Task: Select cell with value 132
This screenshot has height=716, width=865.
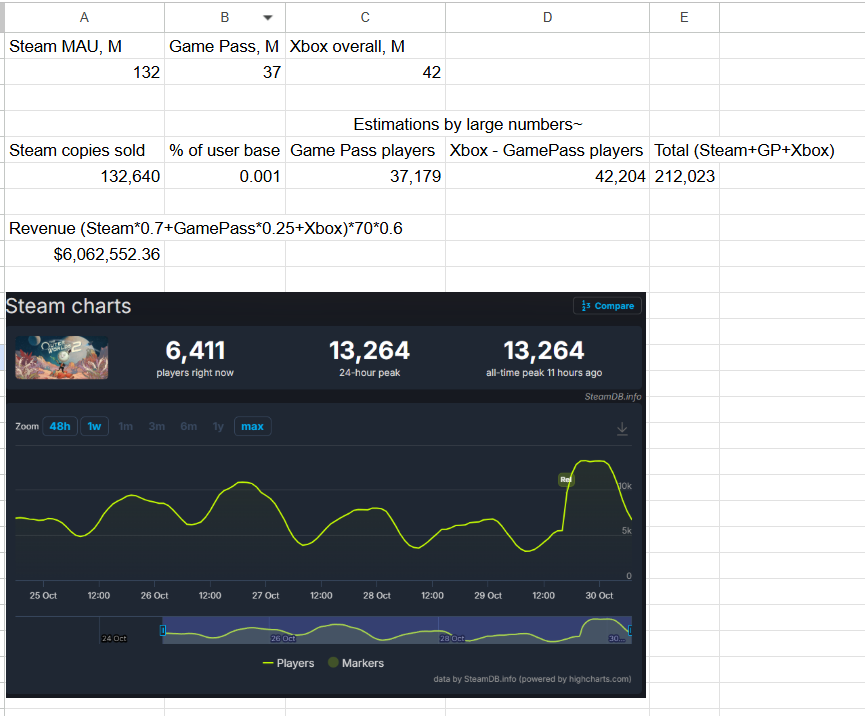Action: tap(84, 72)
